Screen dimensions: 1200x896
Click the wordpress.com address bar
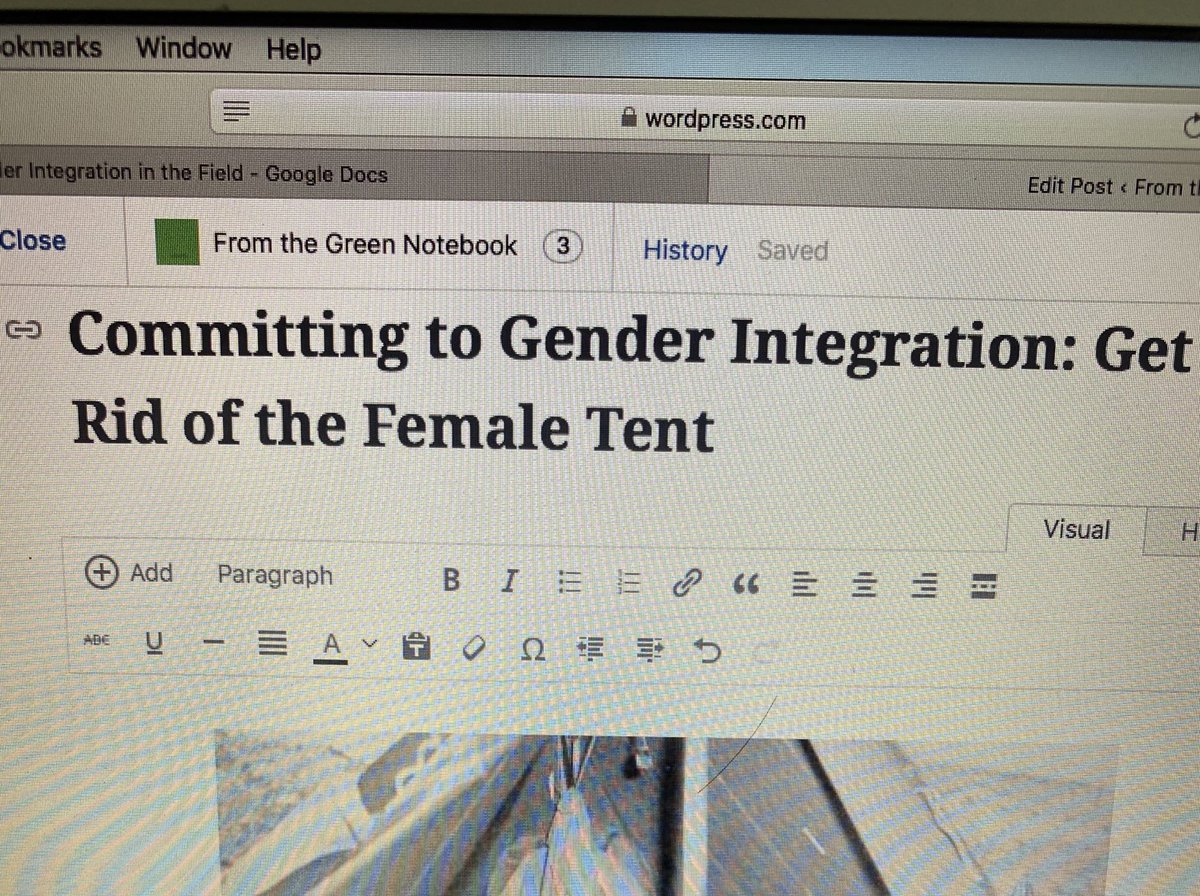tap(712, 119)
